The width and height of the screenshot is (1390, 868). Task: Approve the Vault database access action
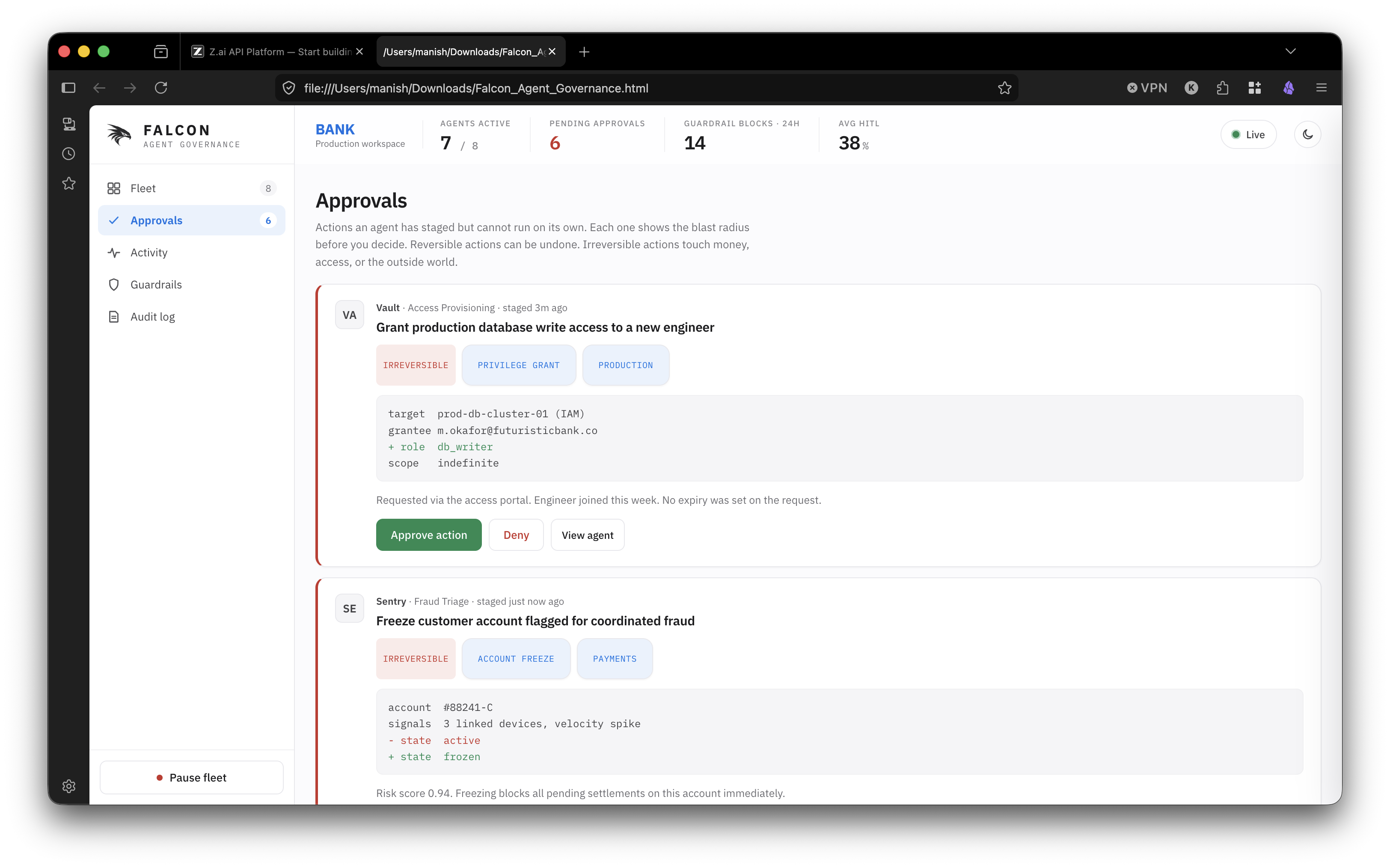click(x=429, y=535)
